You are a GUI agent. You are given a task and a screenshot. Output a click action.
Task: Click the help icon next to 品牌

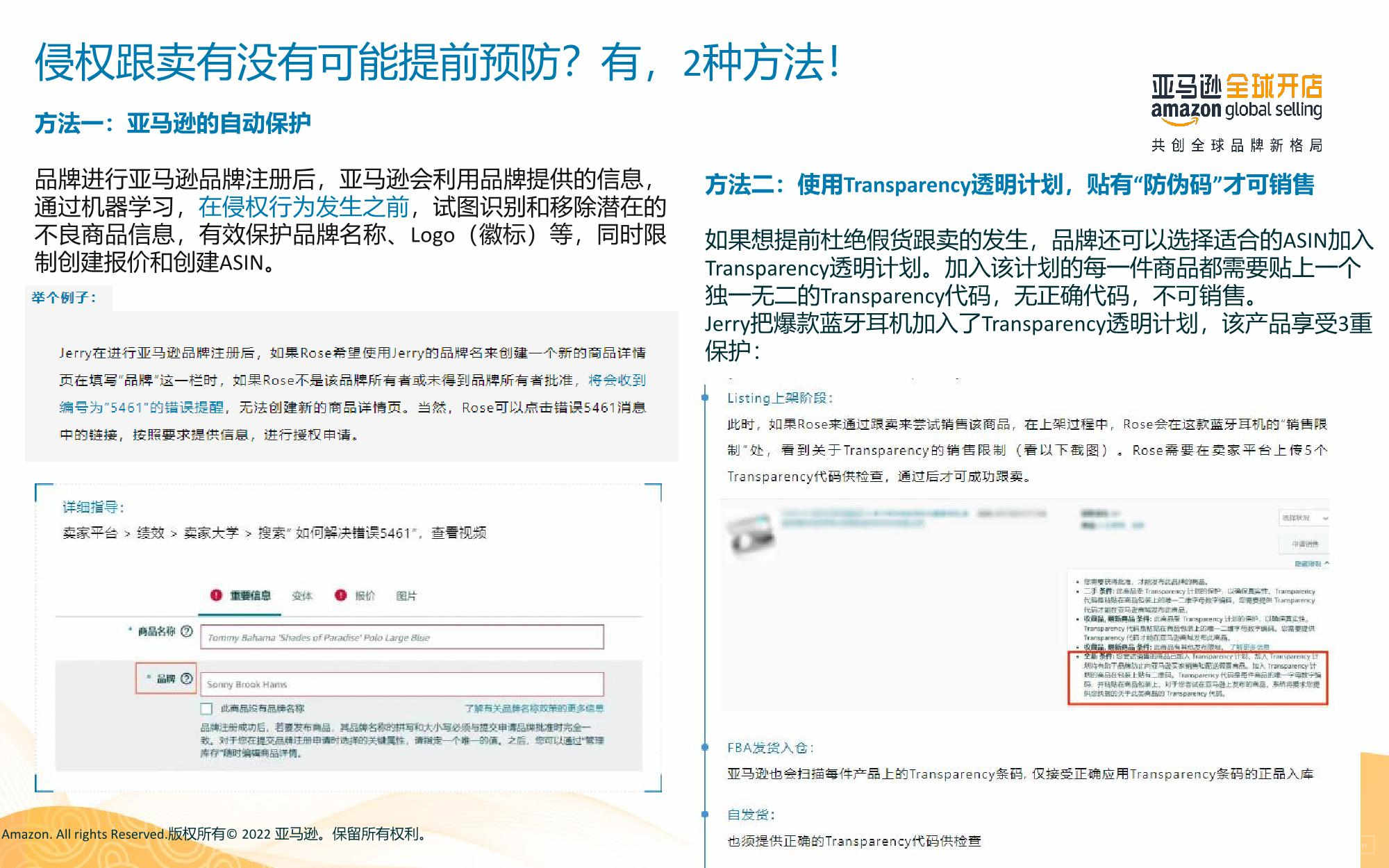pyautogui.click(x=186, y=678)
